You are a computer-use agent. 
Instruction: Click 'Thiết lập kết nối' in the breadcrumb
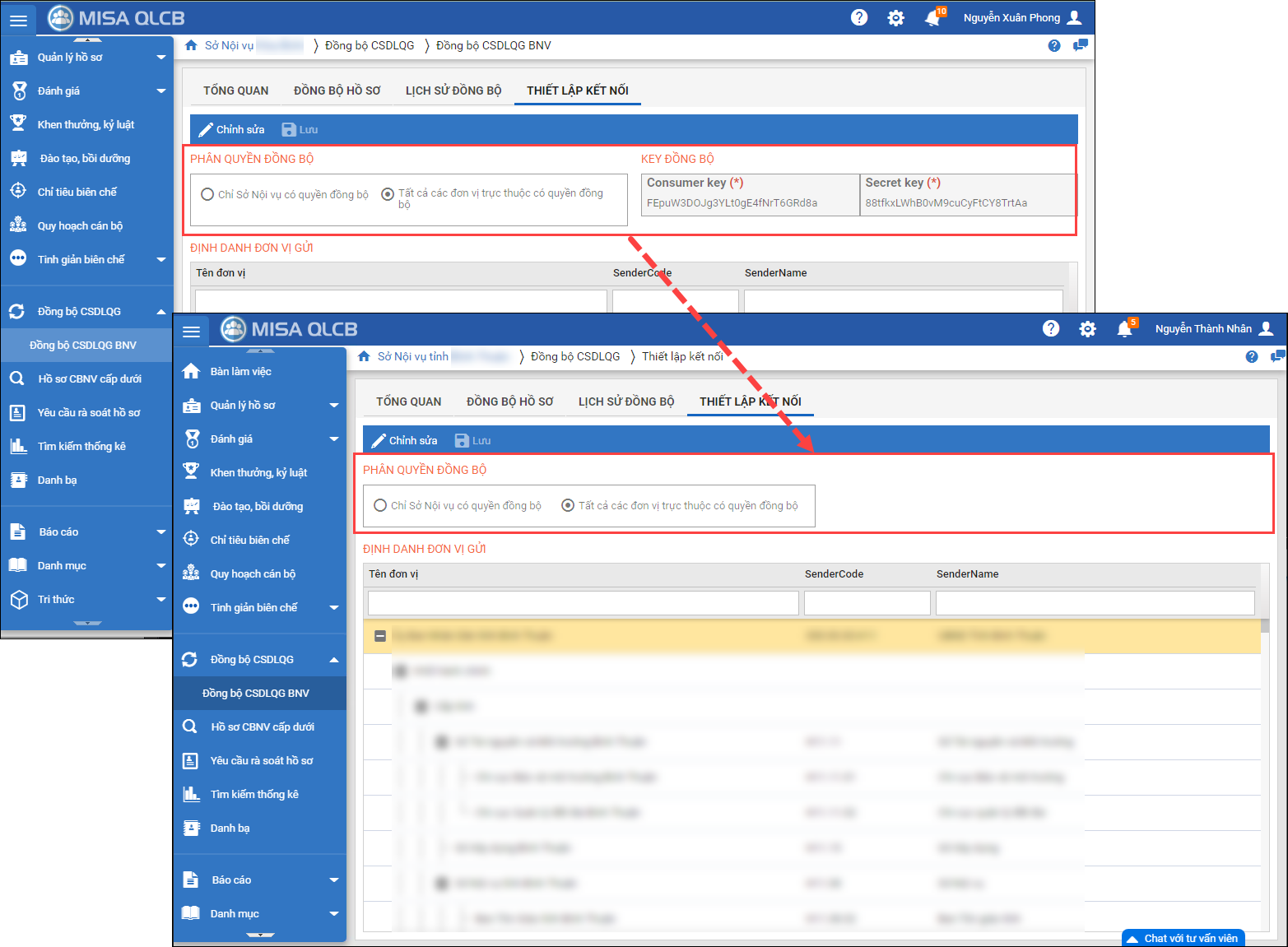coord(682,356)
